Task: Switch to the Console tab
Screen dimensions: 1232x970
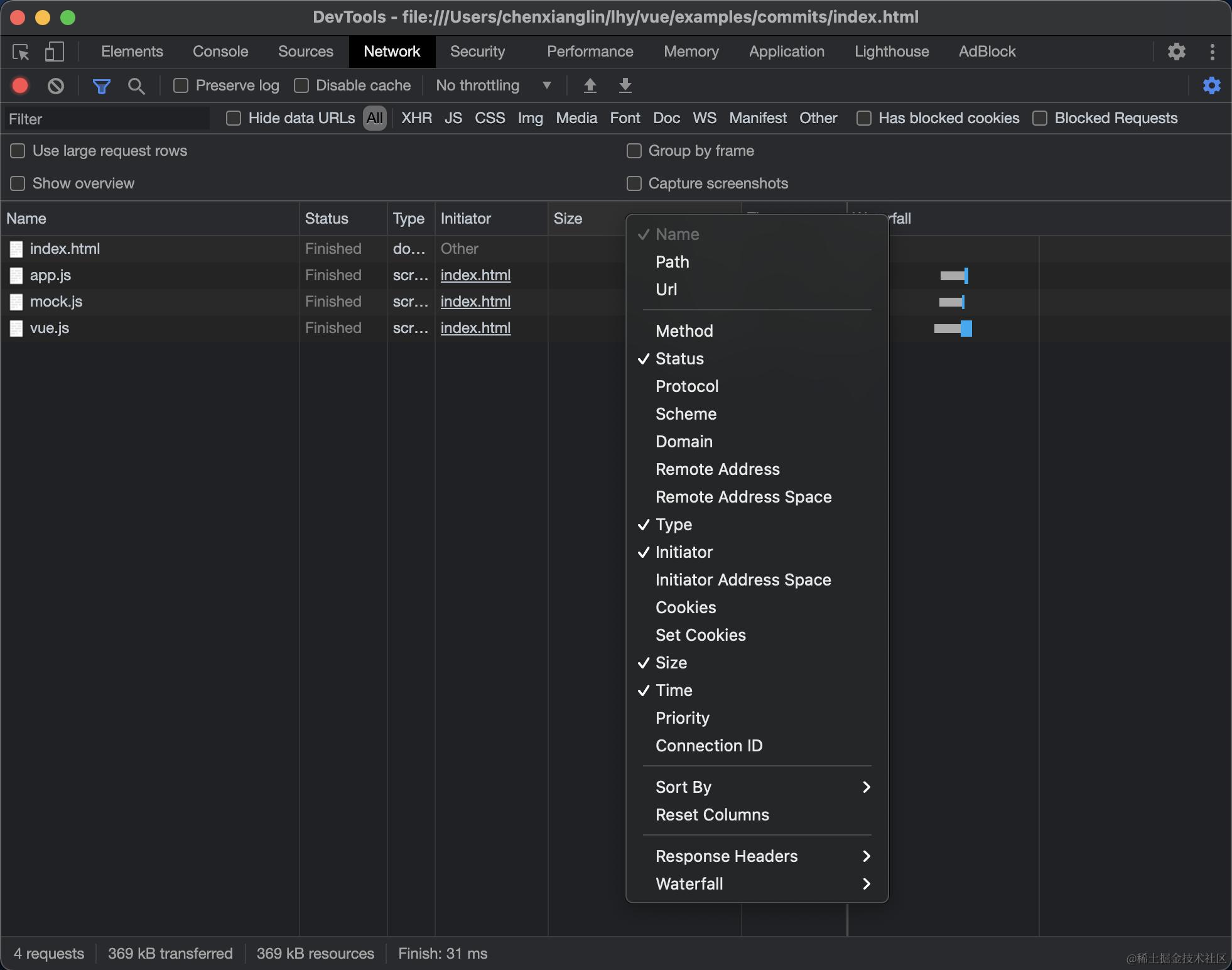Action: (220, 52)
